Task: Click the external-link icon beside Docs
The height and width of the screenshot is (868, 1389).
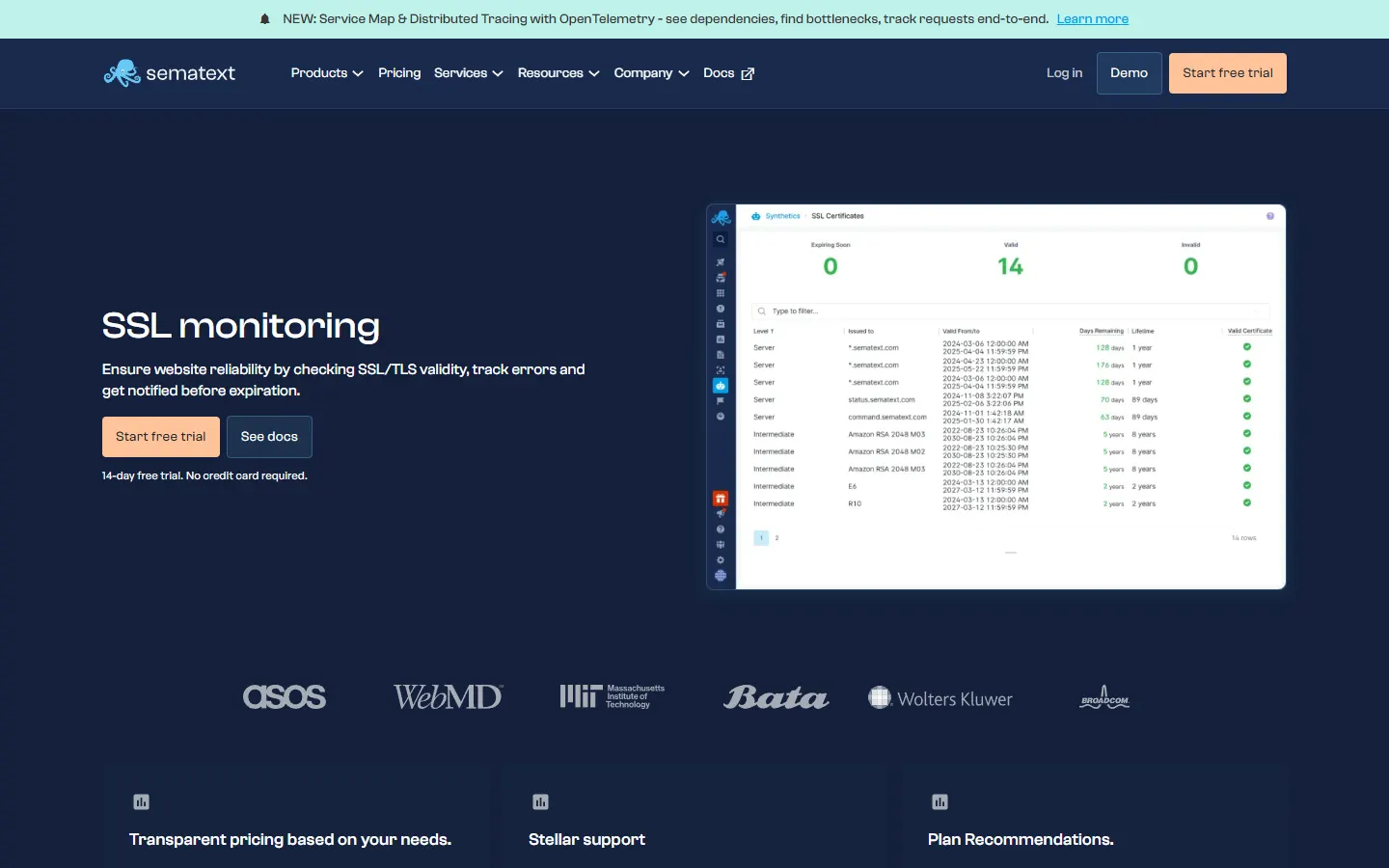Action: click(748, 73)
